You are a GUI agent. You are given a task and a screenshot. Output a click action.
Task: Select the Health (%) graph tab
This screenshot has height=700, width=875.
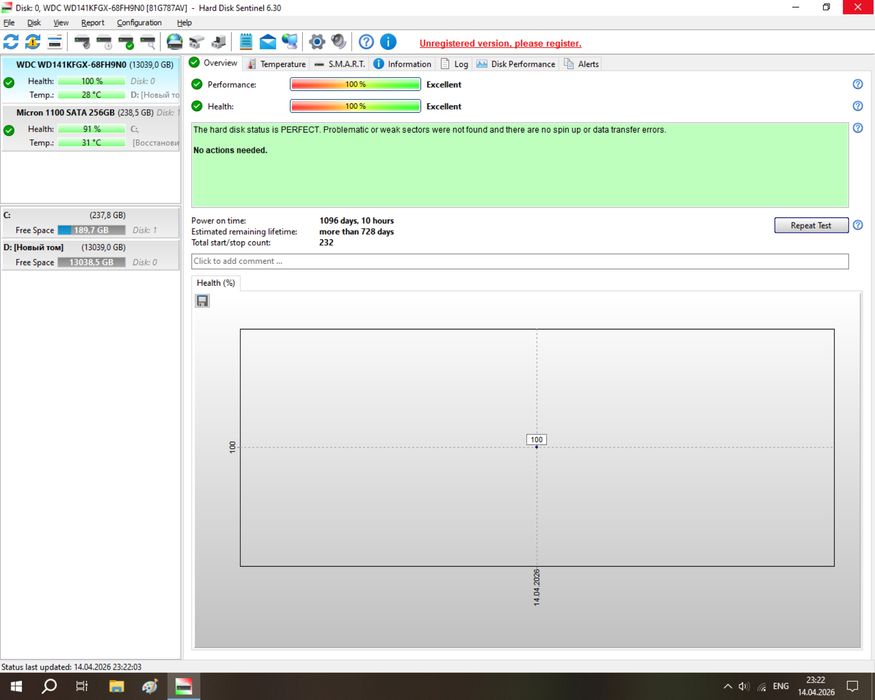[x=215, y=283]
